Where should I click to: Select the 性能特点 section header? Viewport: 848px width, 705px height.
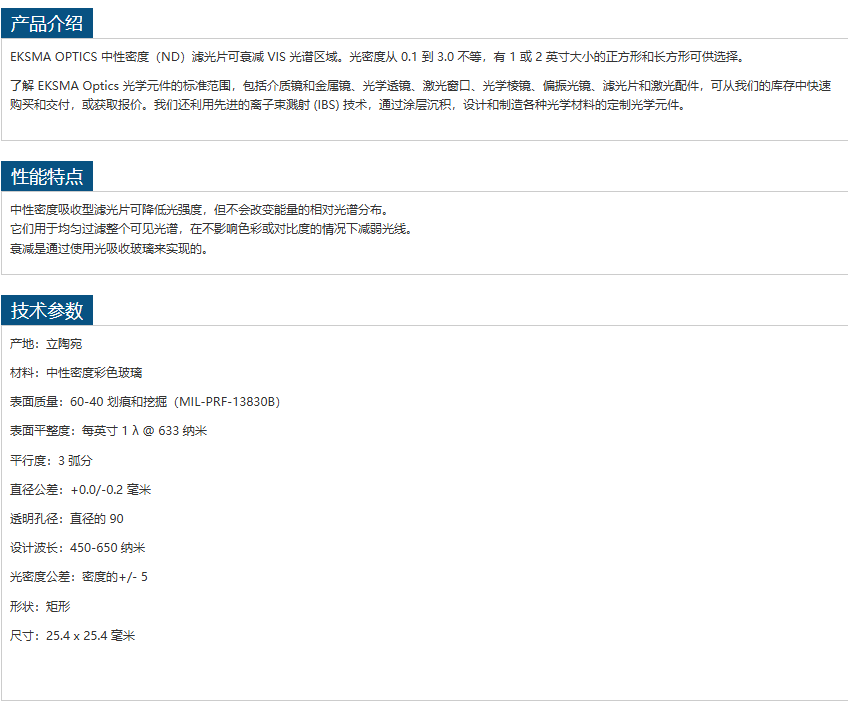click(x=47, y=177)
